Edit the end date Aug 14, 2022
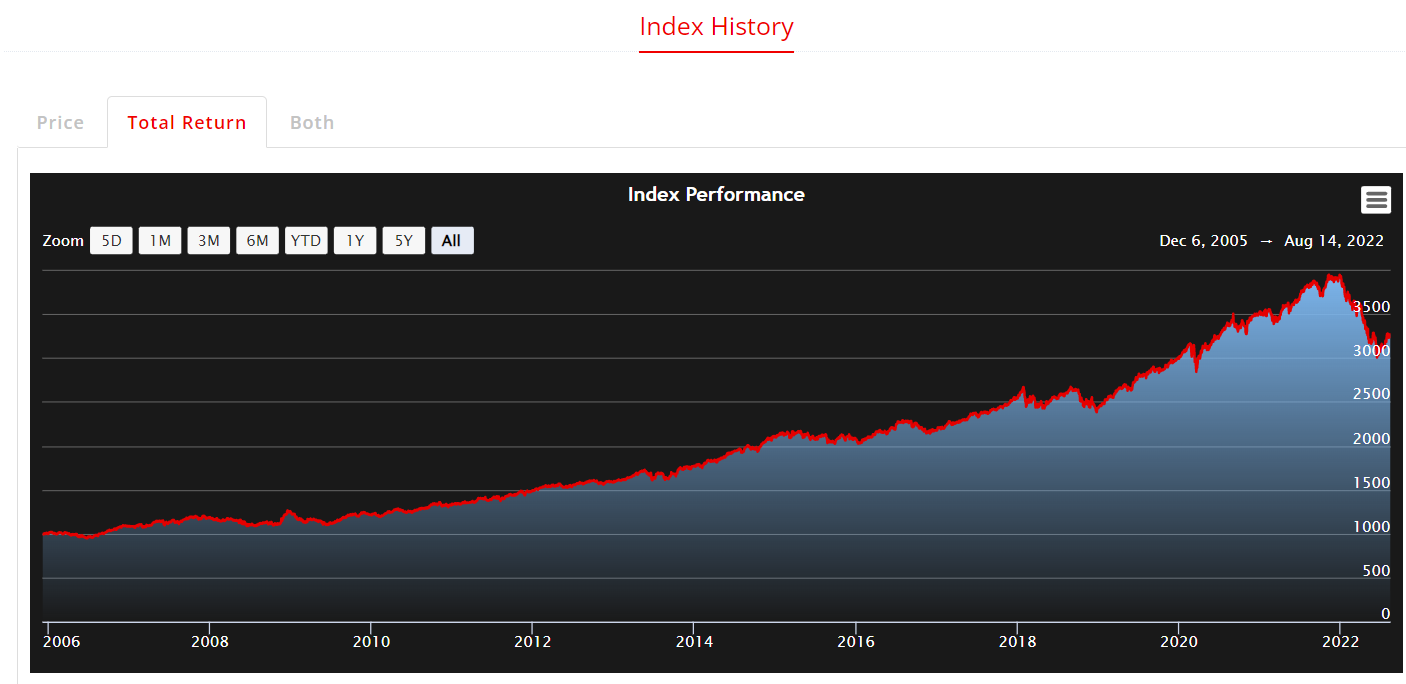1406x684 pixels. (x=1334, y=241)
